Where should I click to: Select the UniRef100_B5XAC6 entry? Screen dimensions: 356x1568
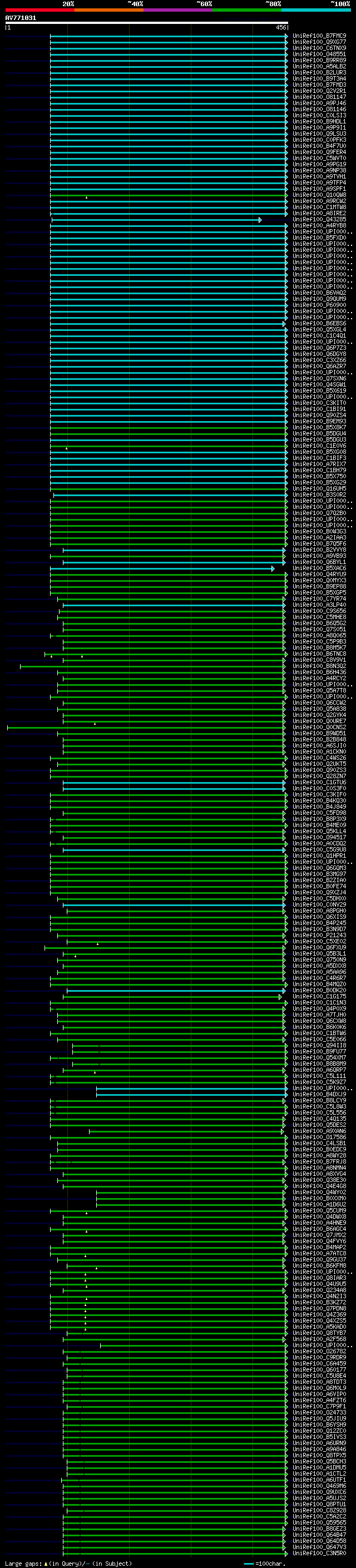click(x=319, y=568)
